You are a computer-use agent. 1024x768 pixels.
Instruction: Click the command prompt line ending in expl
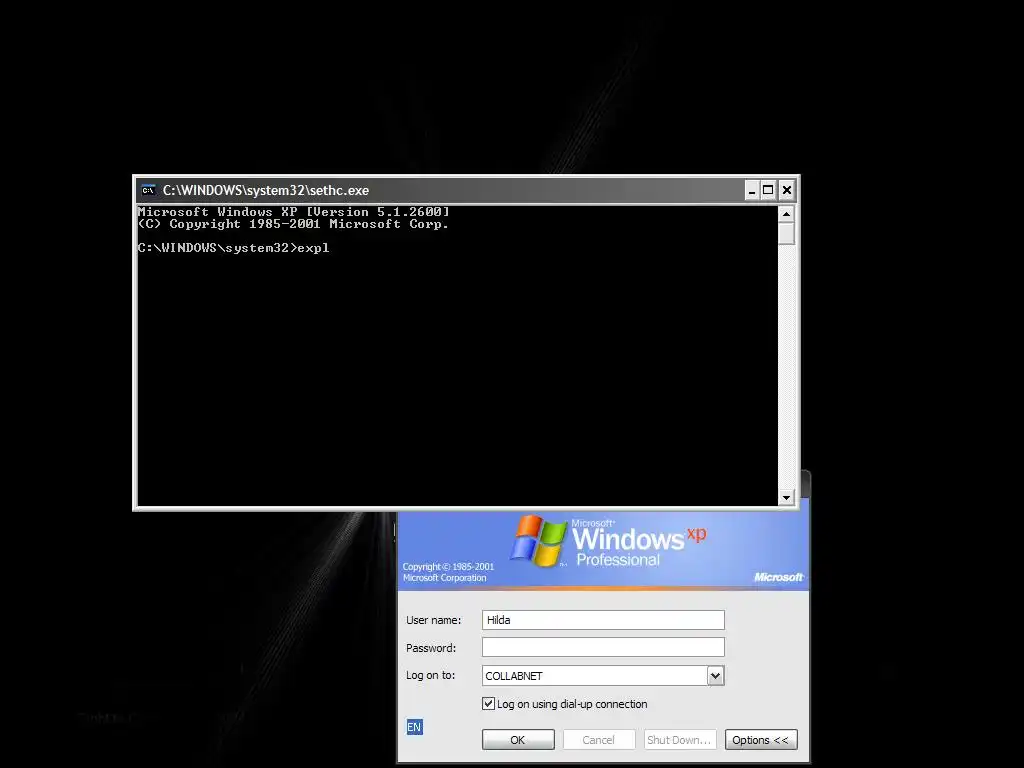(x=233, y=248)
